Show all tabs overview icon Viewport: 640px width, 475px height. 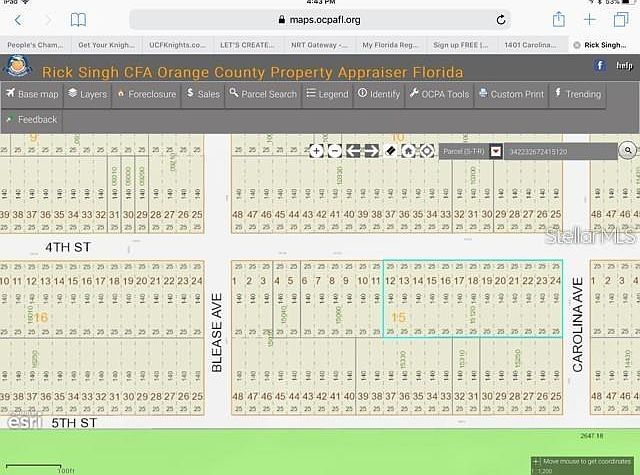click(620, 19)
